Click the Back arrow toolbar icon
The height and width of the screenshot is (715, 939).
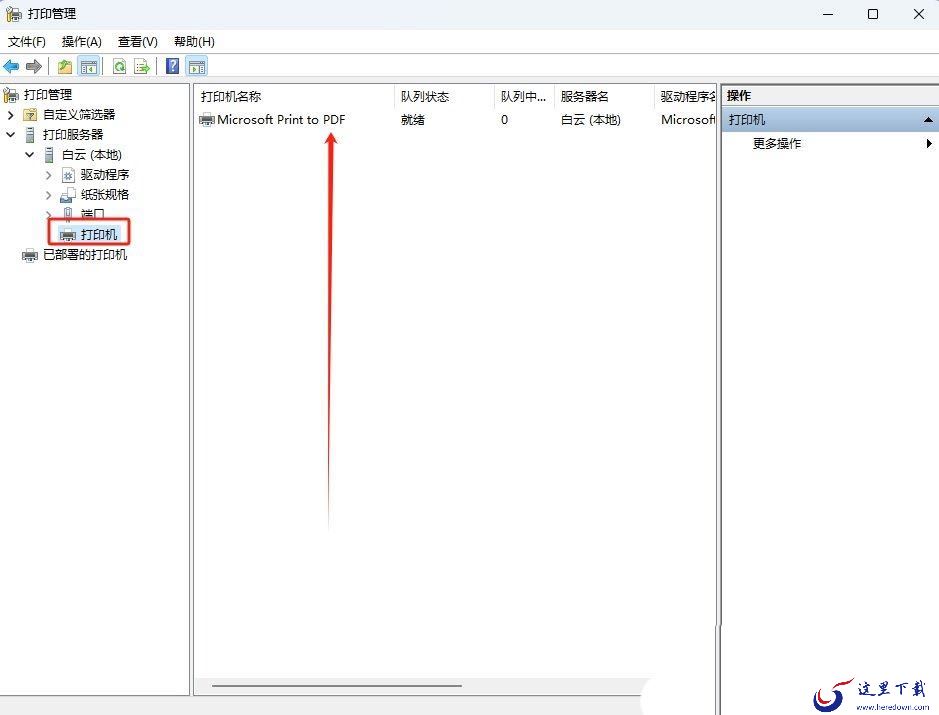pyautogui.click(x=11, y=66)
